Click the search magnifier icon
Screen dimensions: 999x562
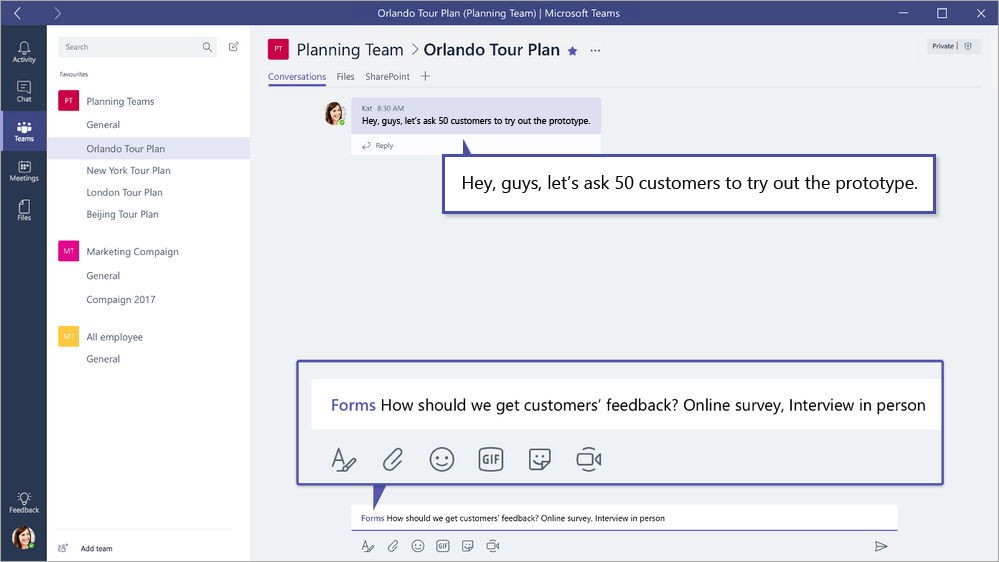207,47
